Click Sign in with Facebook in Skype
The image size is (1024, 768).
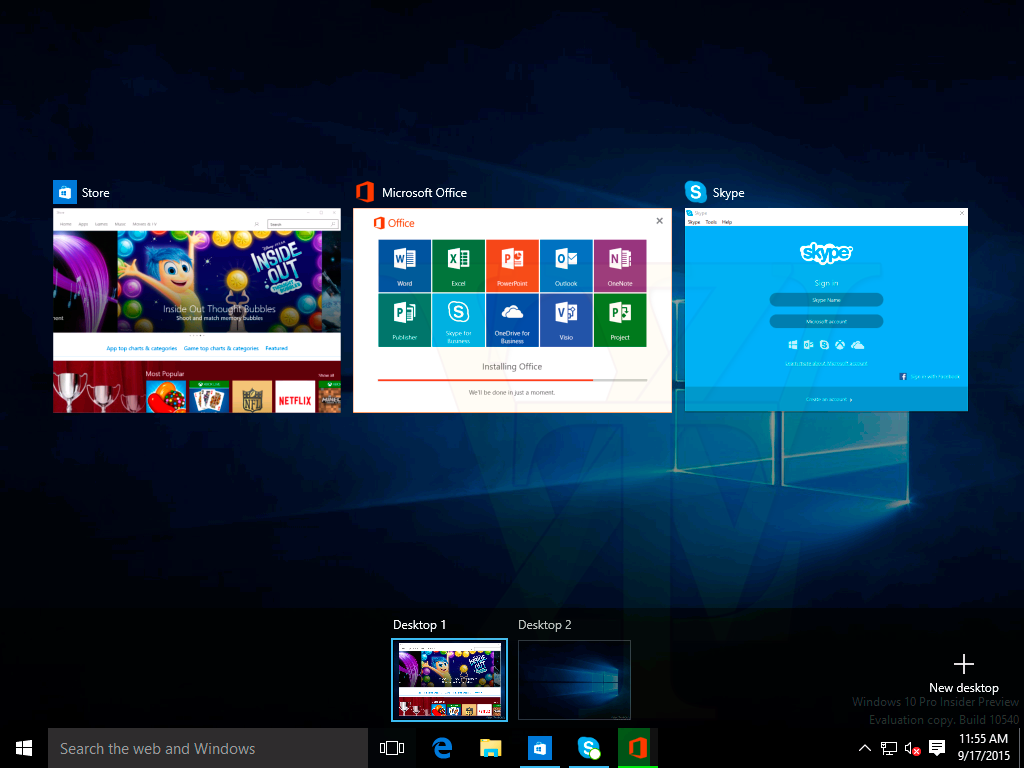(929, 377)
